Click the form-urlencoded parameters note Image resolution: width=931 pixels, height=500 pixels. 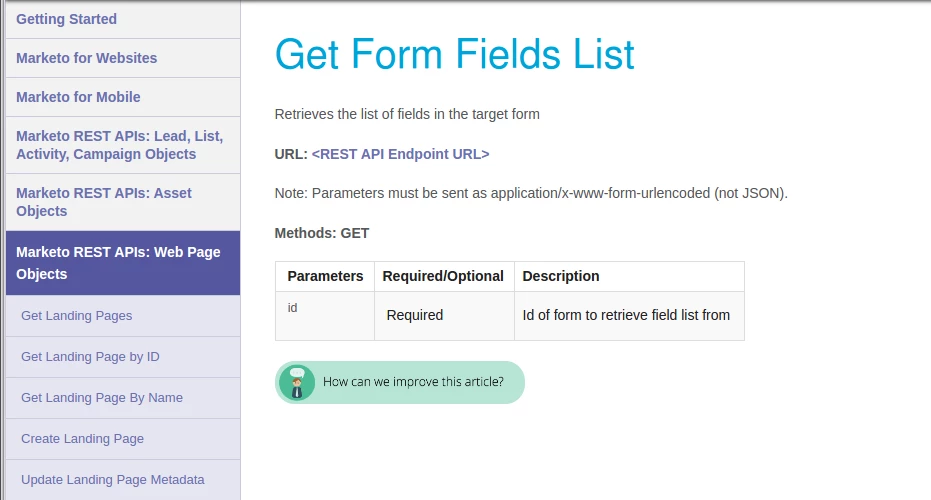point(531,194)
